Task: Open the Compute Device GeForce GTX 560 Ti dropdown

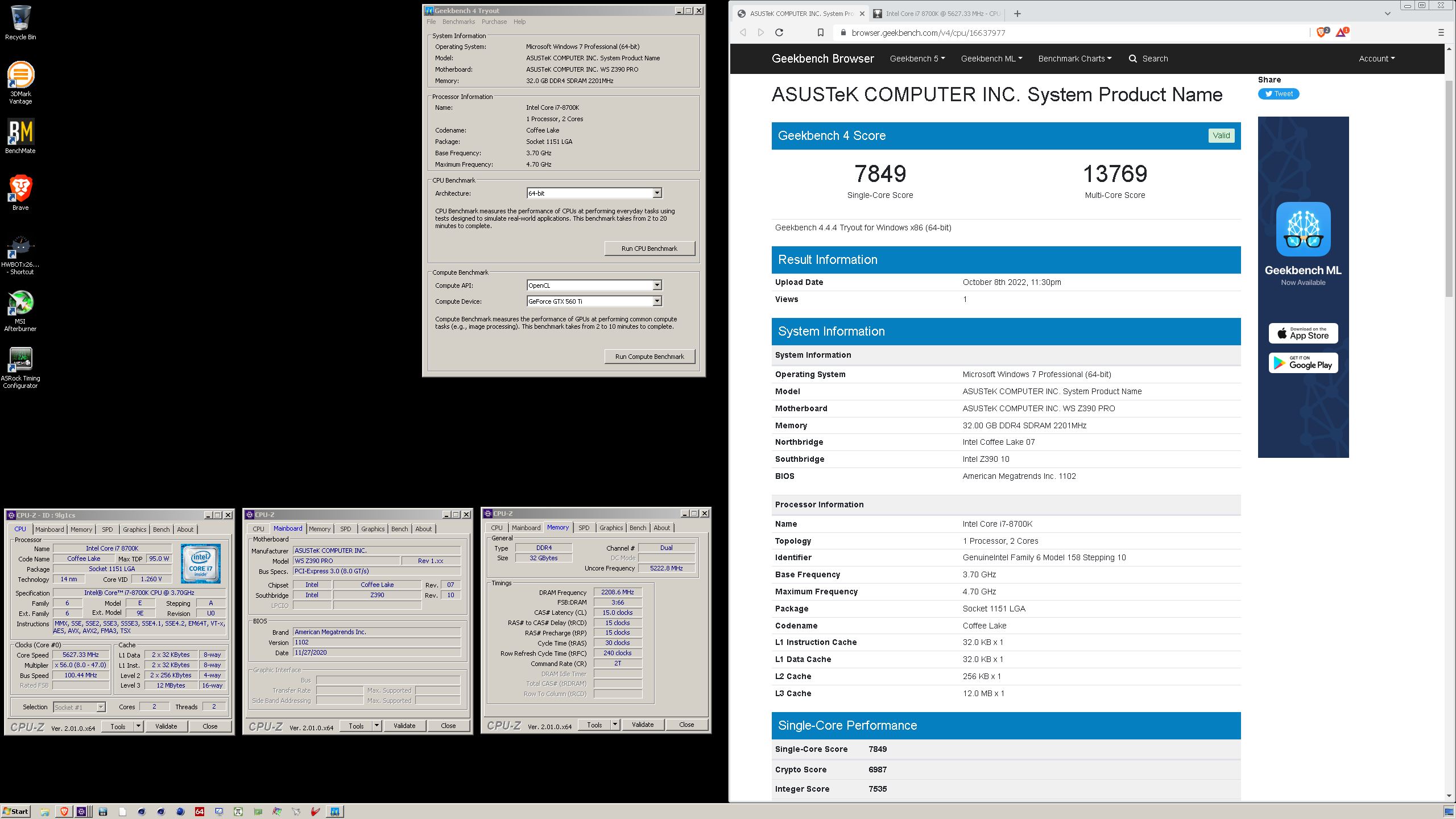Action: click(594, 301)
